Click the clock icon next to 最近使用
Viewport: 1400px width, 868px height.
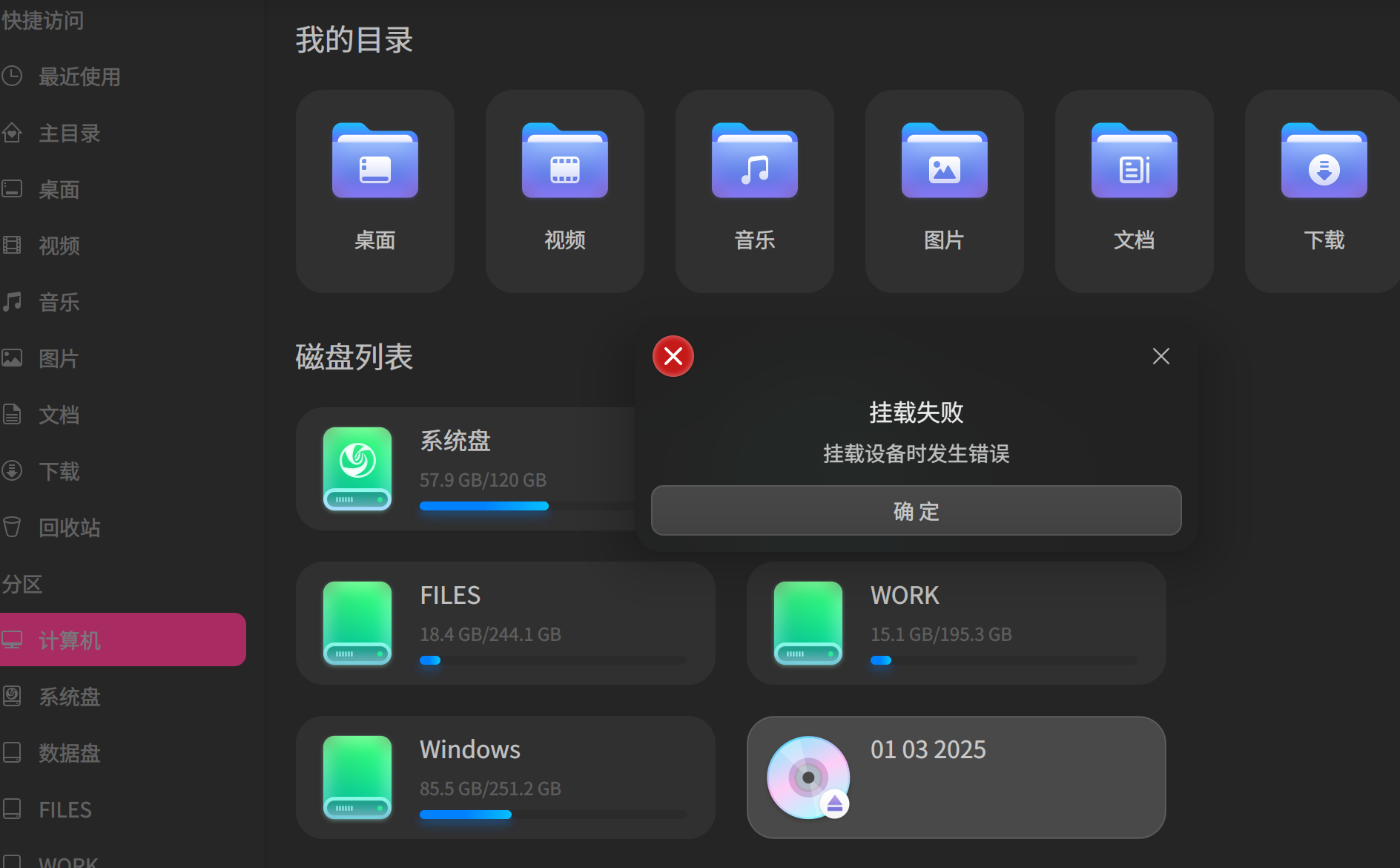coord(12,76)
